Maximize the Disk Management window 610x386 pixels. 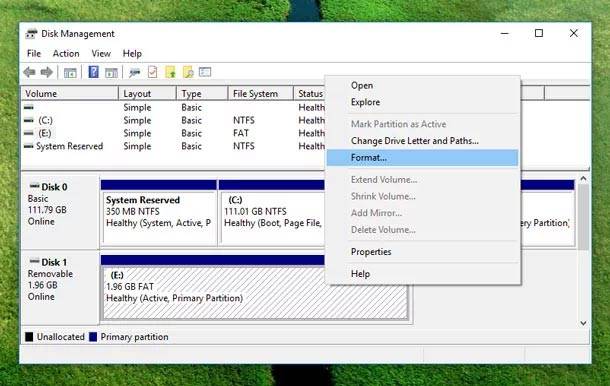[539, 33]
